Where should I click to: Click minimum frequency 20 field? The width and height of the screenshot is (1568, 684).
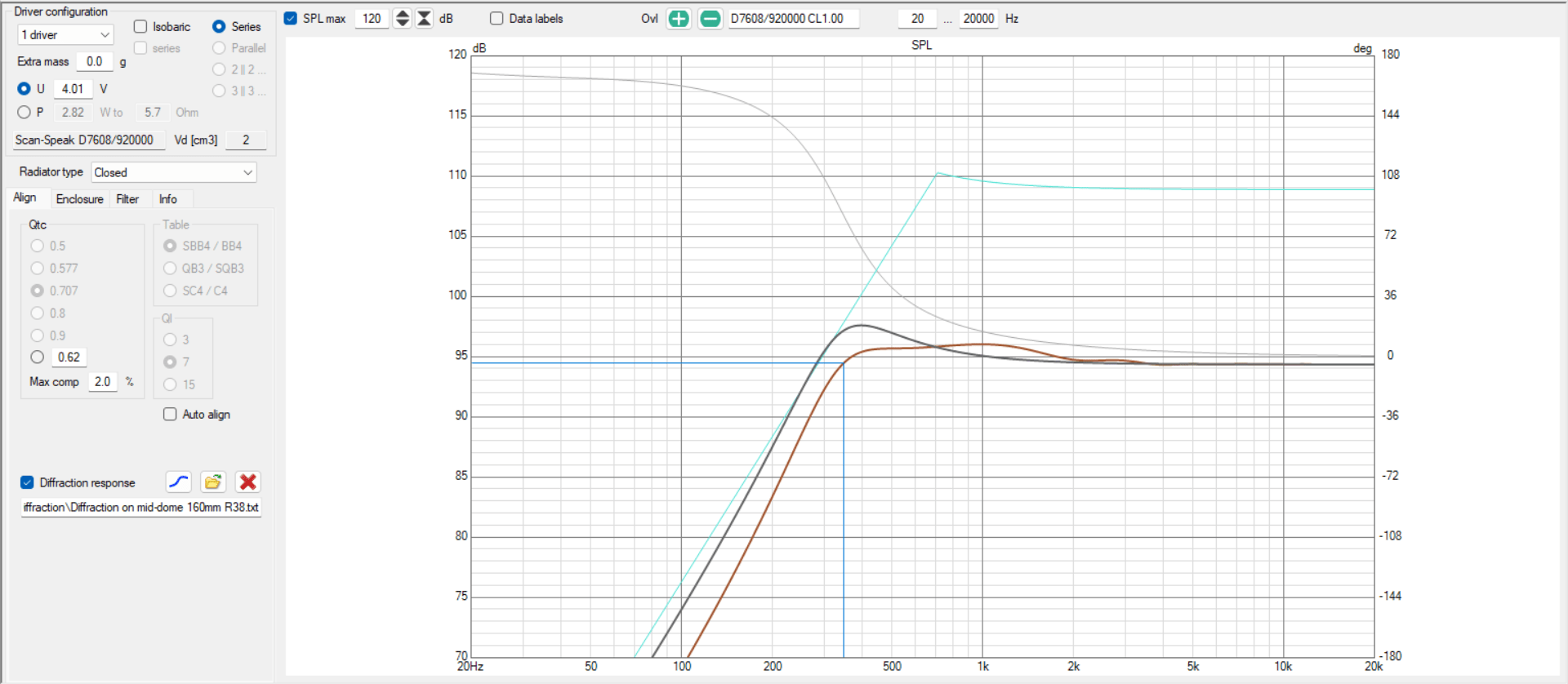(x=918, y=19)
